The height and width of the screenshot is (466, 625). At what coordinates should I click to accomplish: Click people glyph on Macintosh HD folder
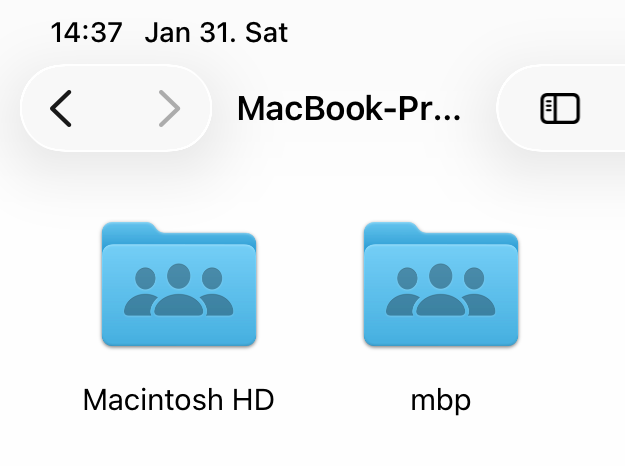(179, 292)
